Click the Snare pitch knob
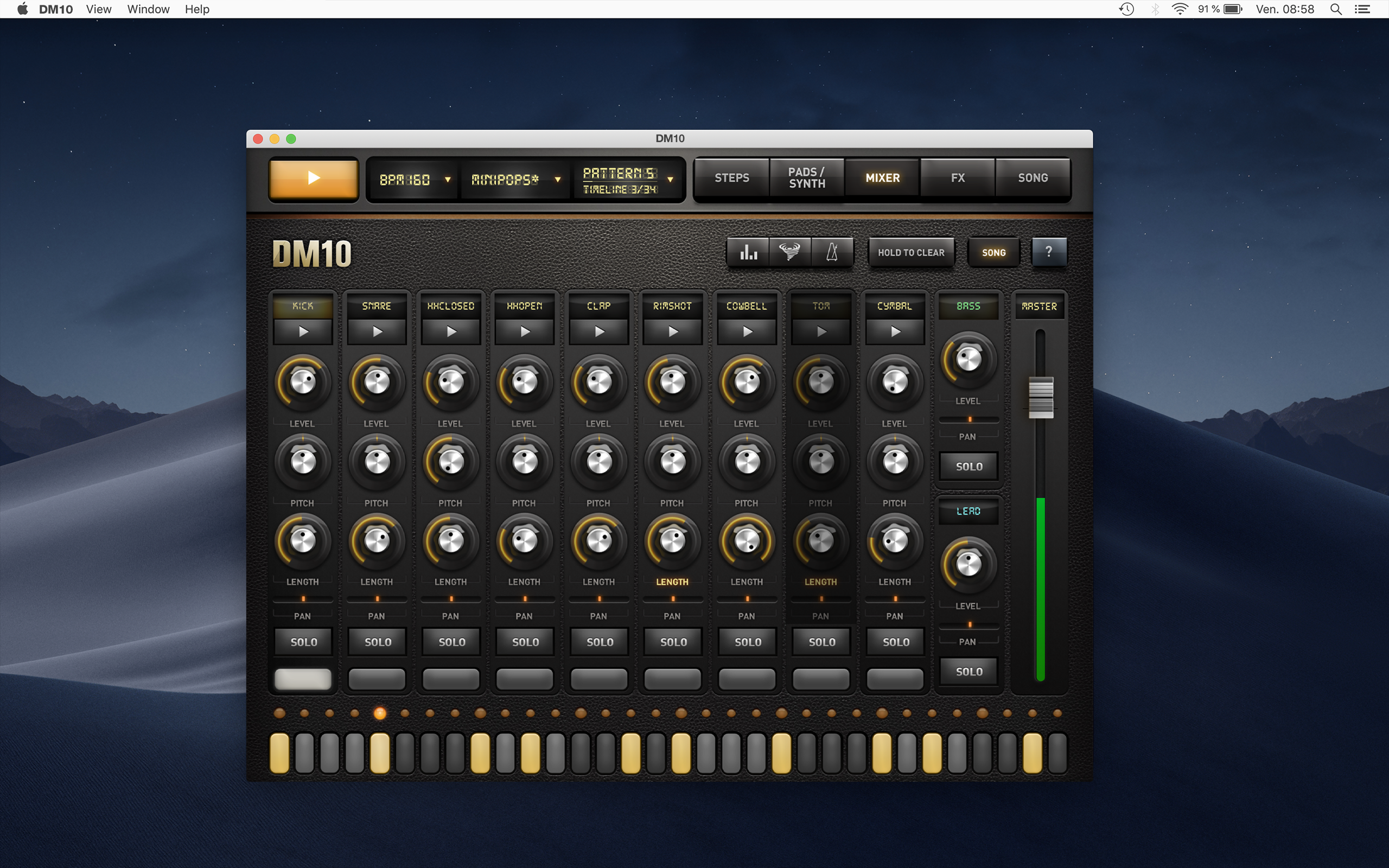The height and width of the screenshot is (868, 1389). click(377, 461)
